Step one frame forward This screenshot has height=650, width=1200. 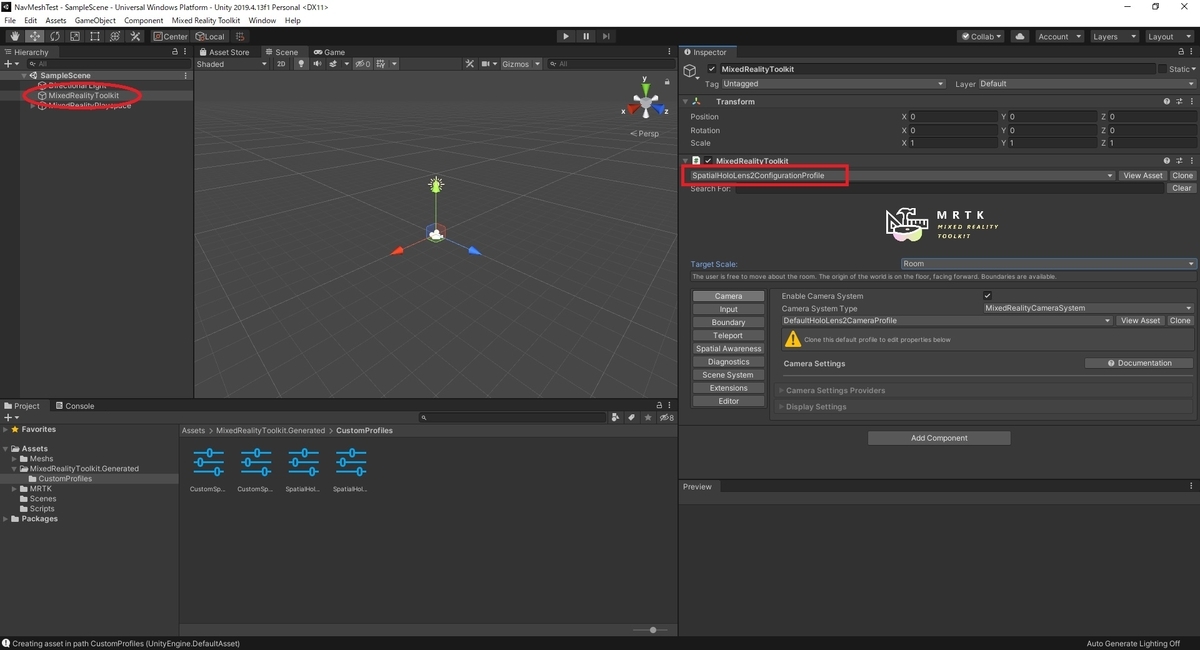tap(606, 36)
